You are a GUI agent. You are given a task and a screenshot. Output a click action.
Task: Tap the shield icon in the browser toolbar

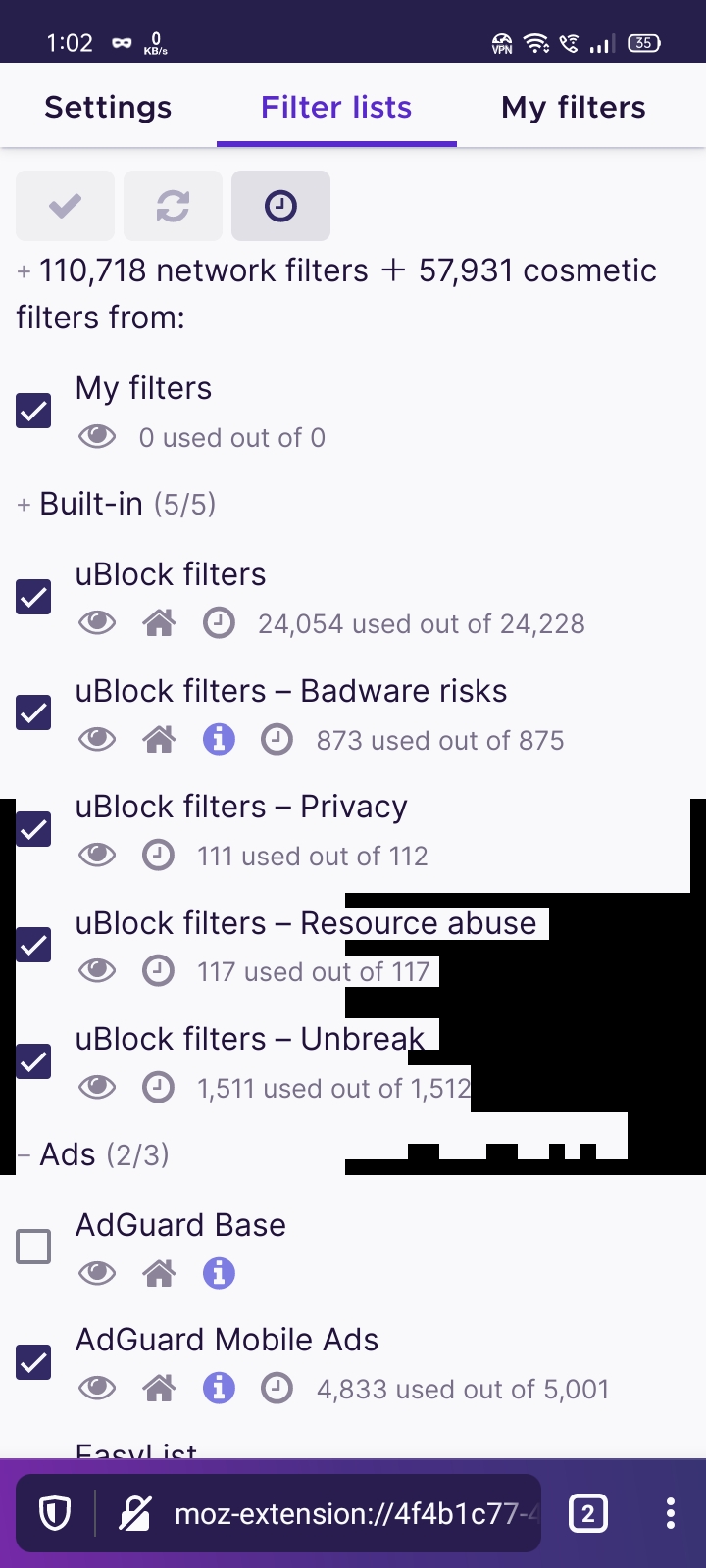[x=53, y=1513]
